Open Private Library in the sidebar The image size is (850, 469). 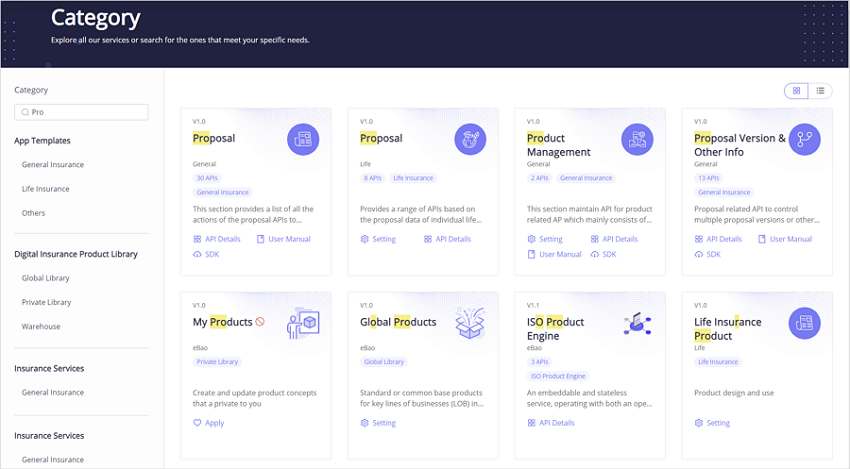click(46, 302)
